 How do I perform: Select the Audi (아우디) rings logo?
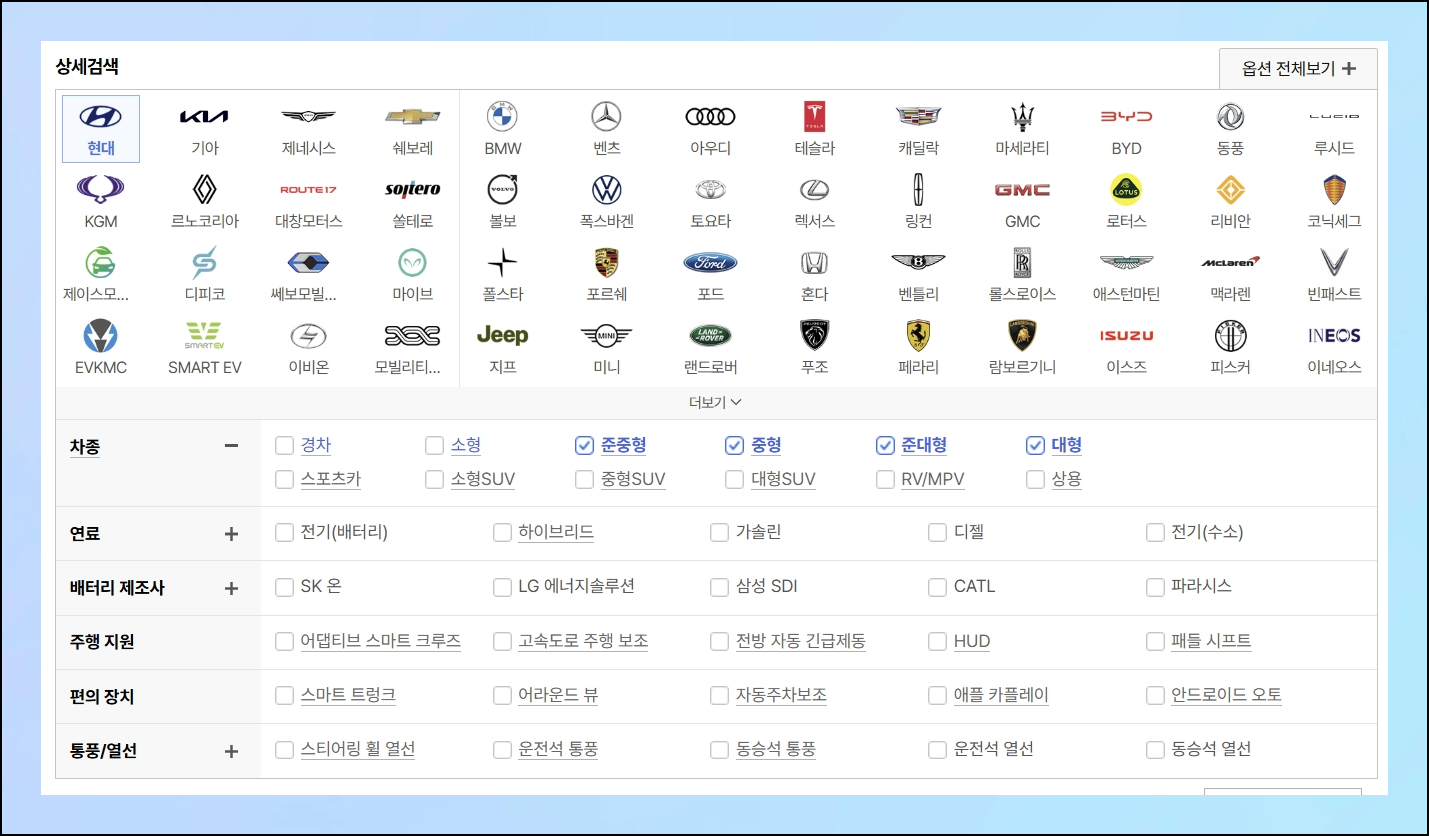pos(710,117)
